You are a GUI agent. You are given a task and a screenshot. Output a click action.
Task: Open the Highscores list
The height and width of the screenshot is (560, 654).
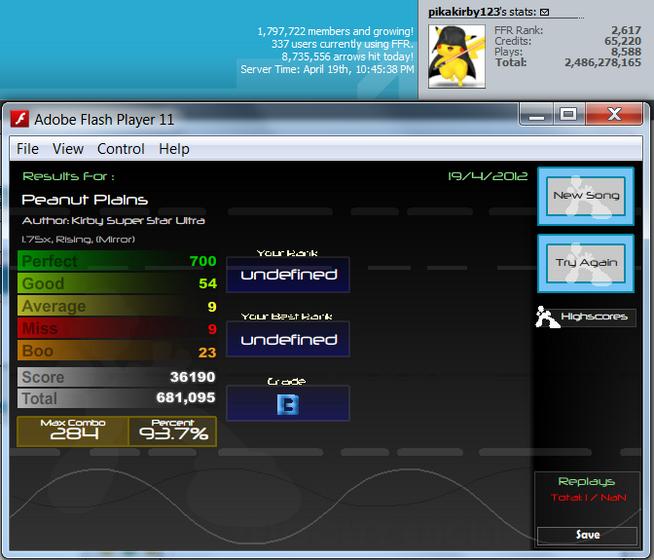click(x=594, y=316)
